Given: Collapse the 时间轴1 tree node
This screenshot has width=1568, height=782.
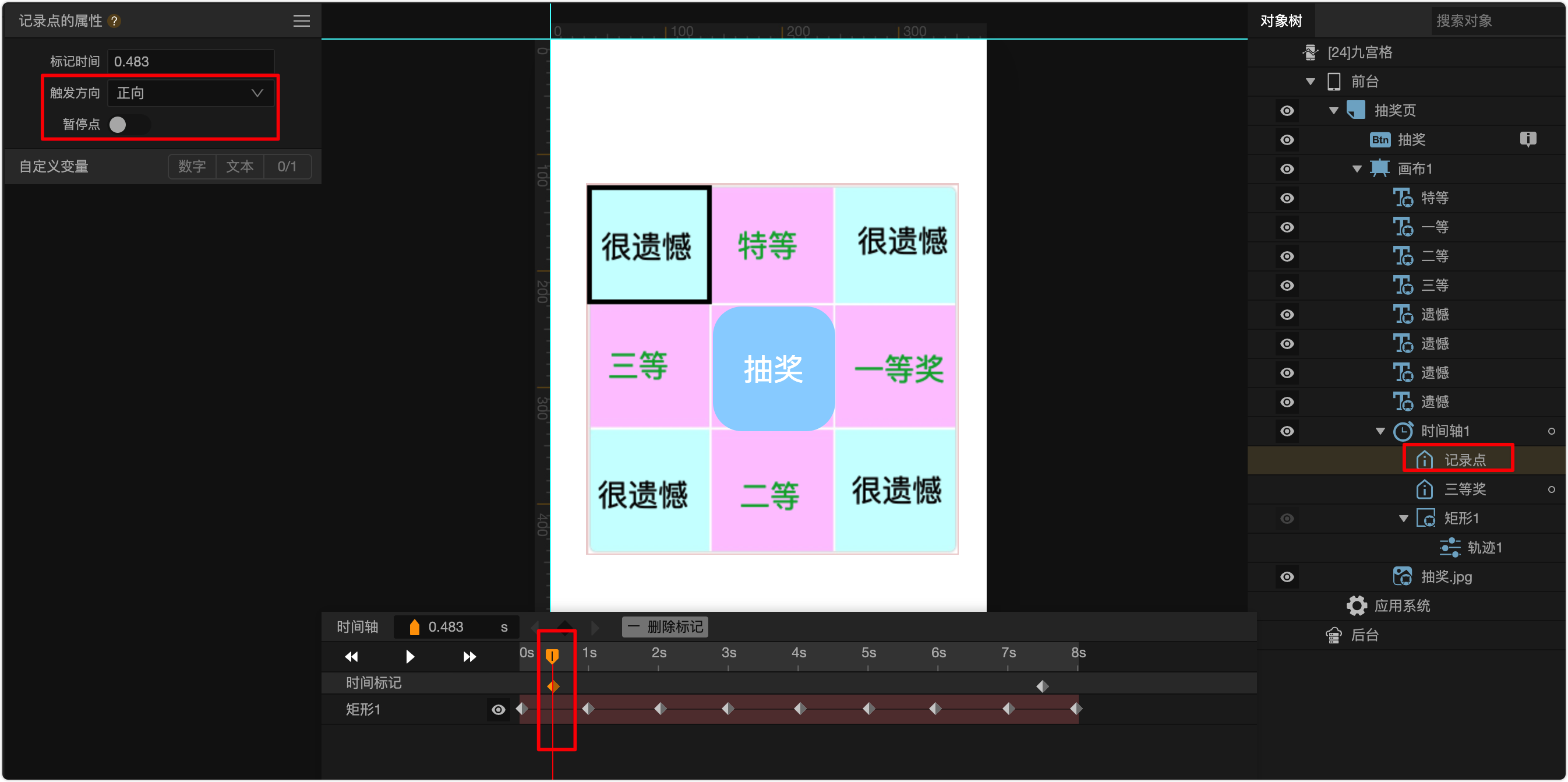Looking at the screenshot, I should click(1380, 431).
